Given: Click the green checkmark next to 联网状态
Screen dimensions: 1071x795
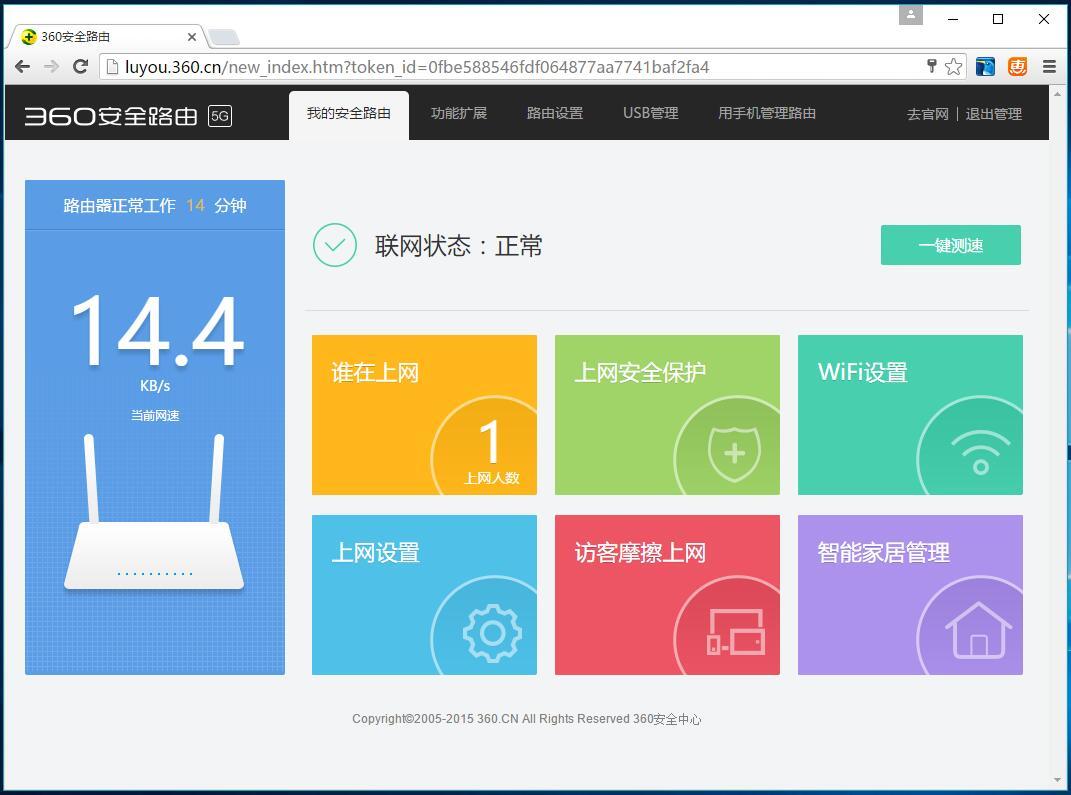Looking at the screenshot, I should tap(335, 245).
